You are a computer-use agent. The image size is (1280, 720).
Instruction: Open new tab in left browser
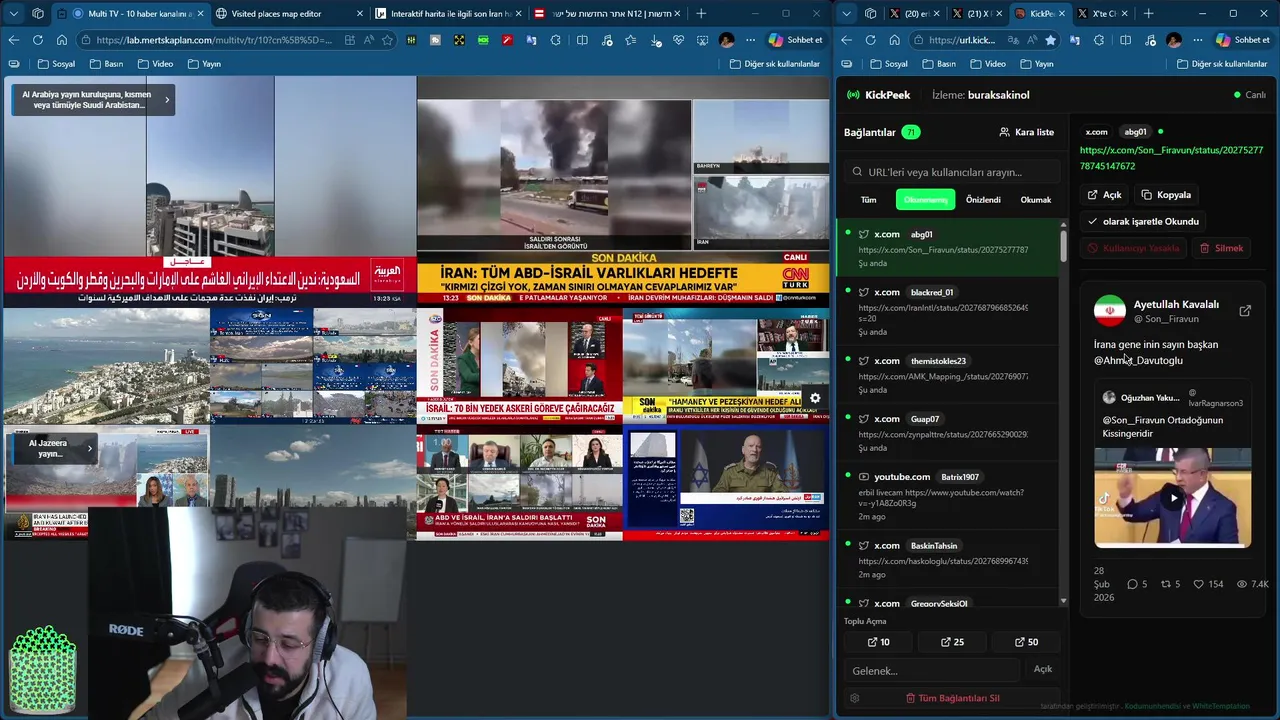tap(701, 14)
